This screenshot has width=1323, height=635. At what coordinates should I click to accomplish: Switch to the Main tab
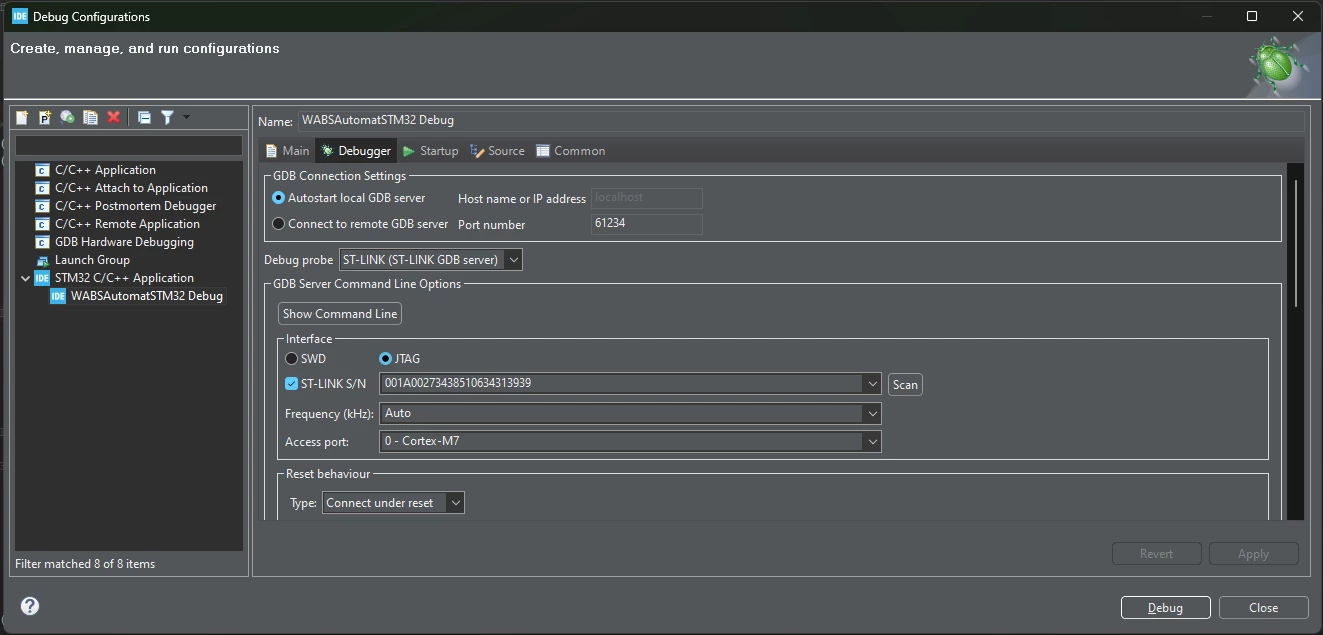coord(287,151)
